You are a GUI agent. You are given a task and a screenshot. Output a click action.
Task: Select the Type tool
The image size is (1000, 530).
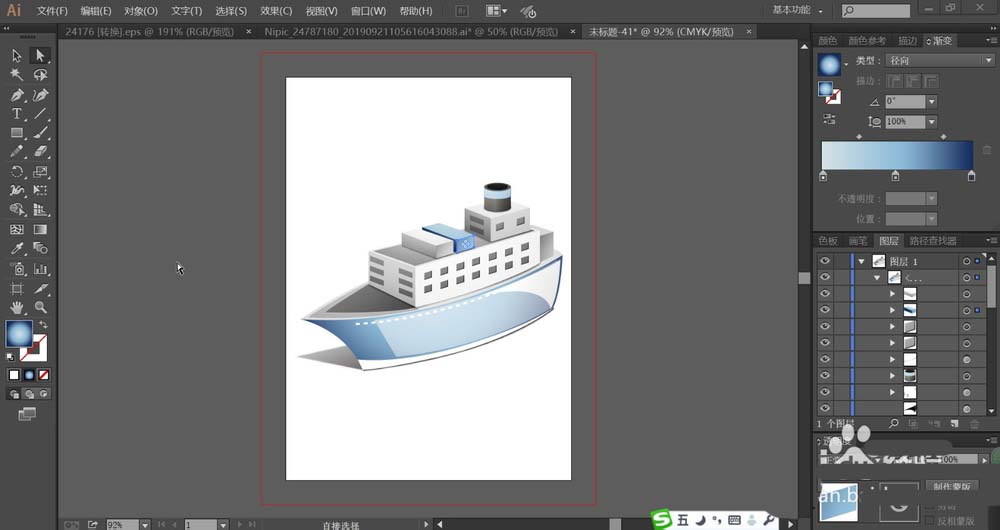(x=17, y=114)
